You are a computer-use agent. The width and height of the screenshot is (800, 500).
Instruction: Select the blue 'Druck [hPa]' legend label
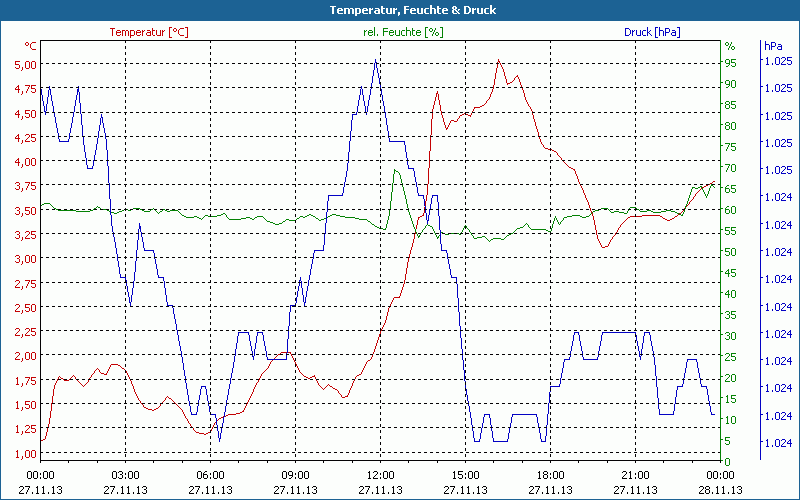[652, 32]
